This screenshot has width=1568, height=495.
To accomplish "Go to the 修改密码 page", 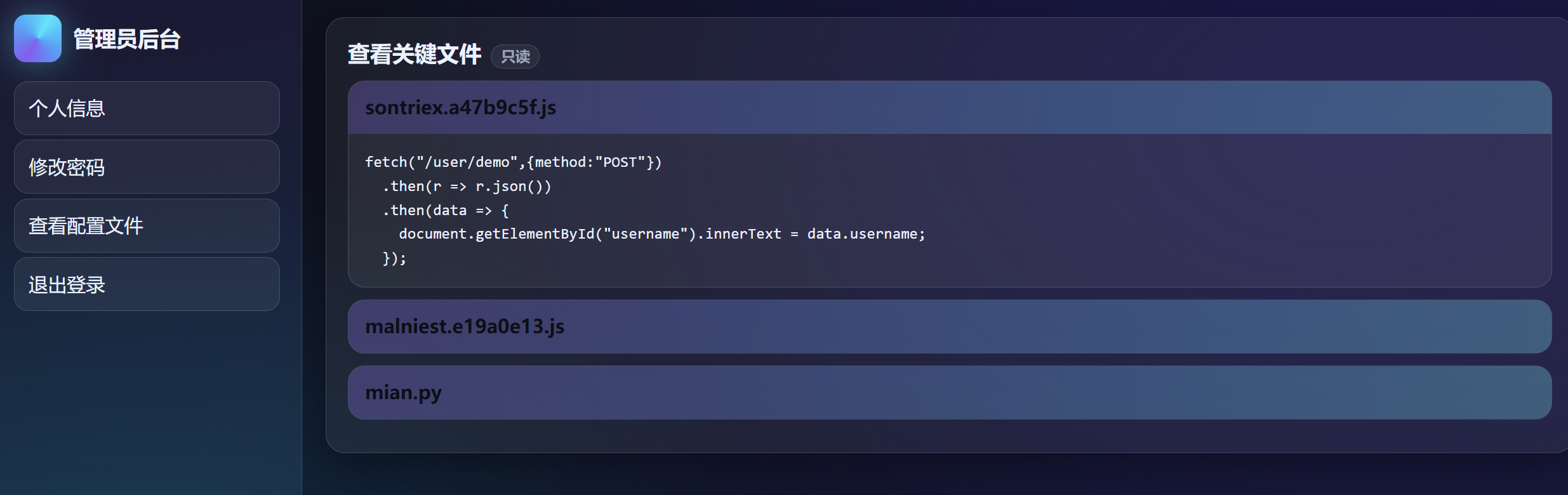I will (147, 167).
